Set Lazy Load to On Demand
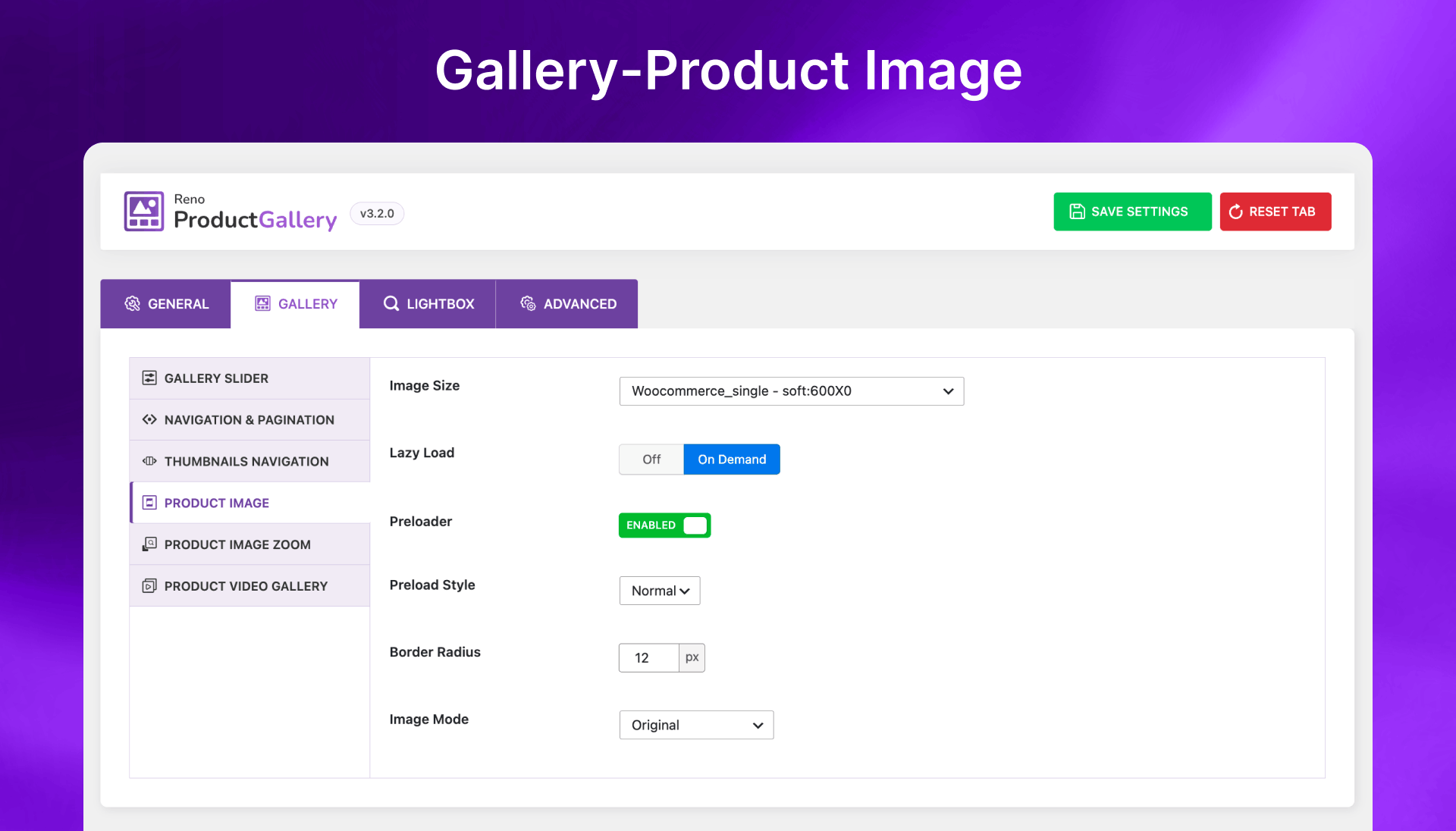This screenshot has height=831, width=1456. tap(732, 459)
